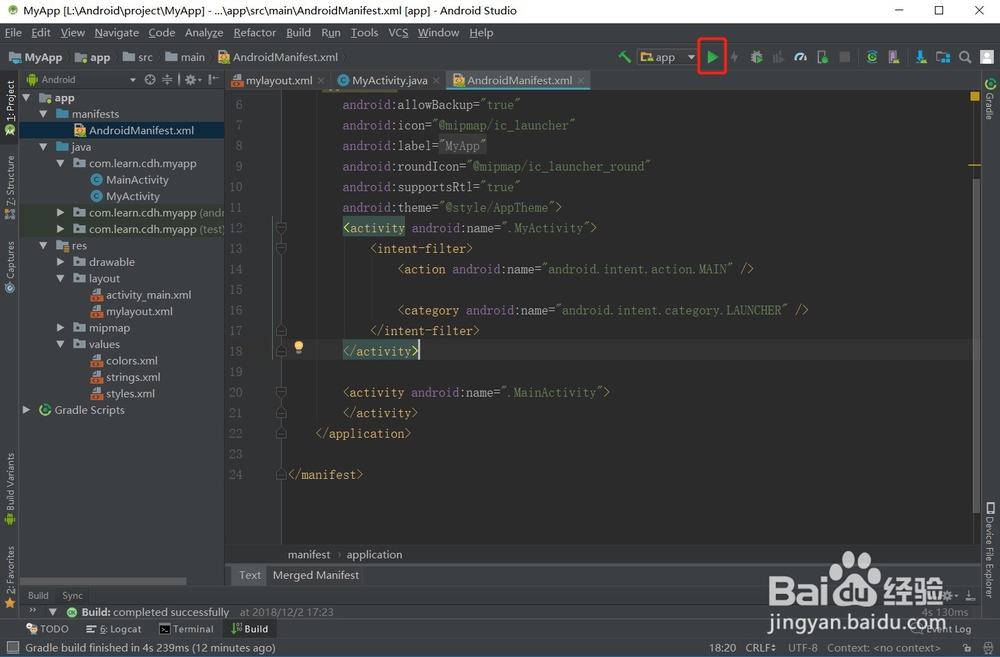This screenshot has width=1000, height=657.
Task: Open the Android Profiler gauge icon
Action: 800,57
